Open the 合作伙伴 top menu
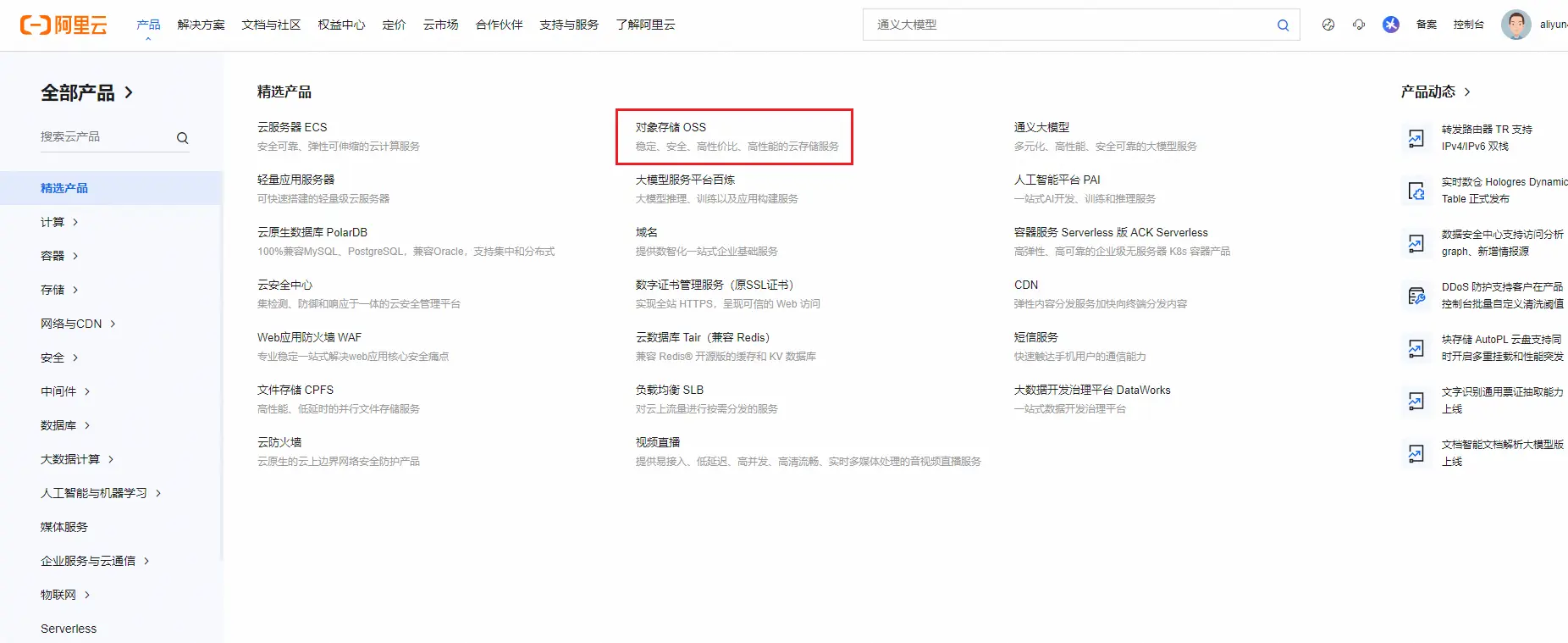 click(499, 25)
